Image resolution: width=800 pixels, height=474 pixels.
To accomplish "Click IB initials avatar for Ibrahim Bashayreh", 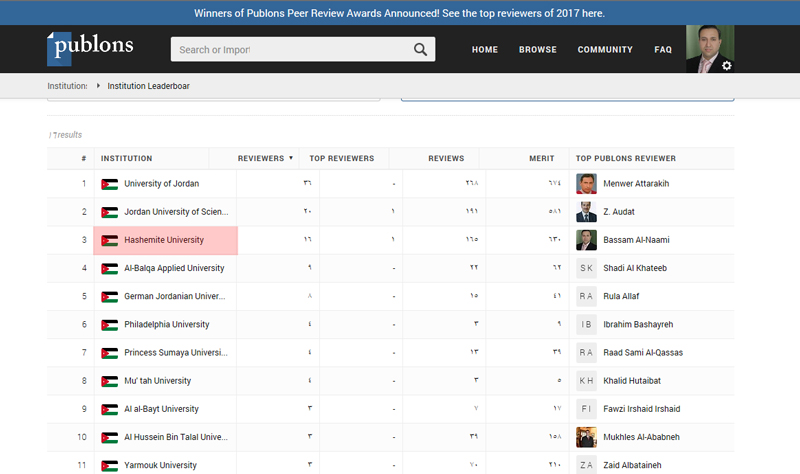I will pos(586,325).
